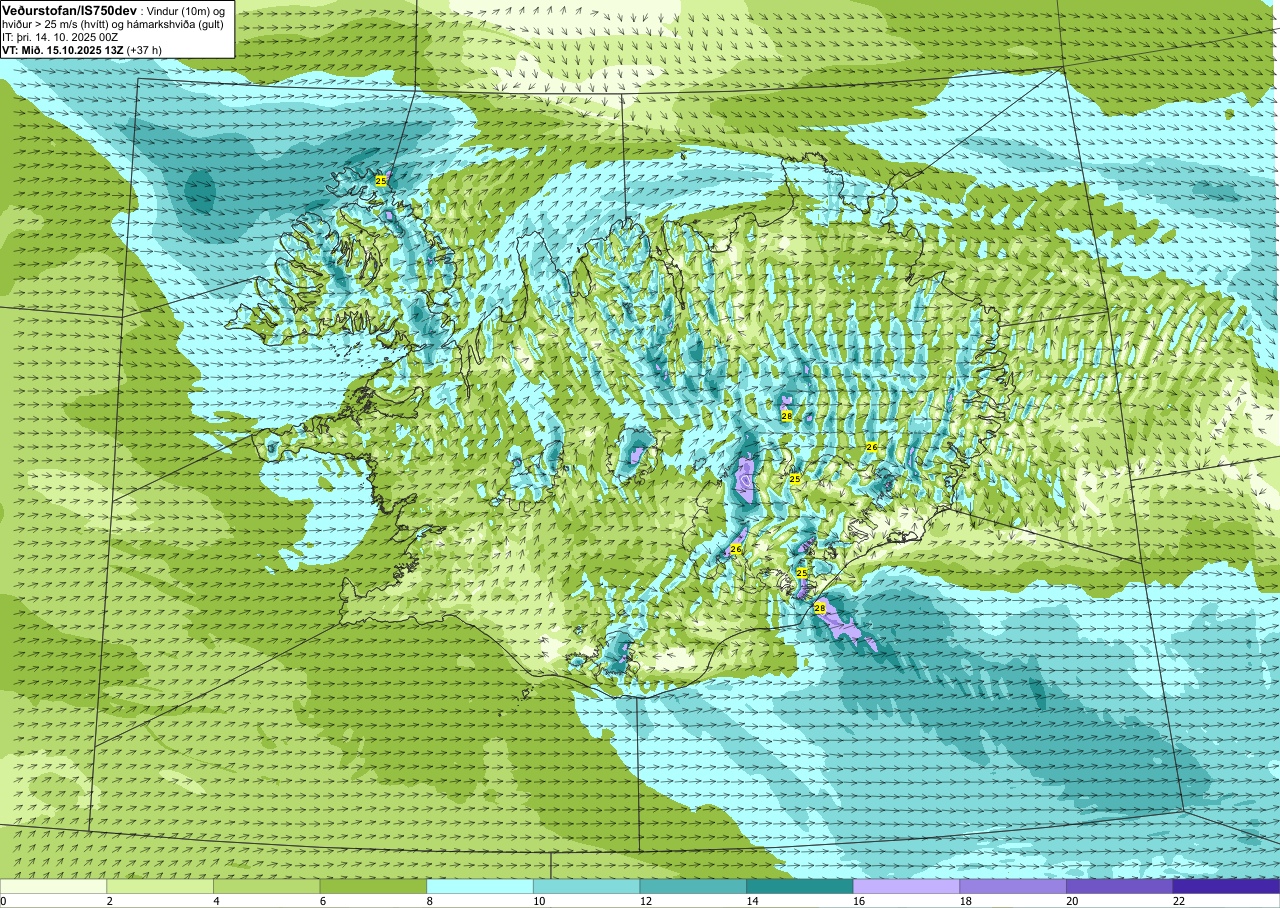
Task: Pick the aqua 10–12 legend swatch
Action: click(586, 886)
